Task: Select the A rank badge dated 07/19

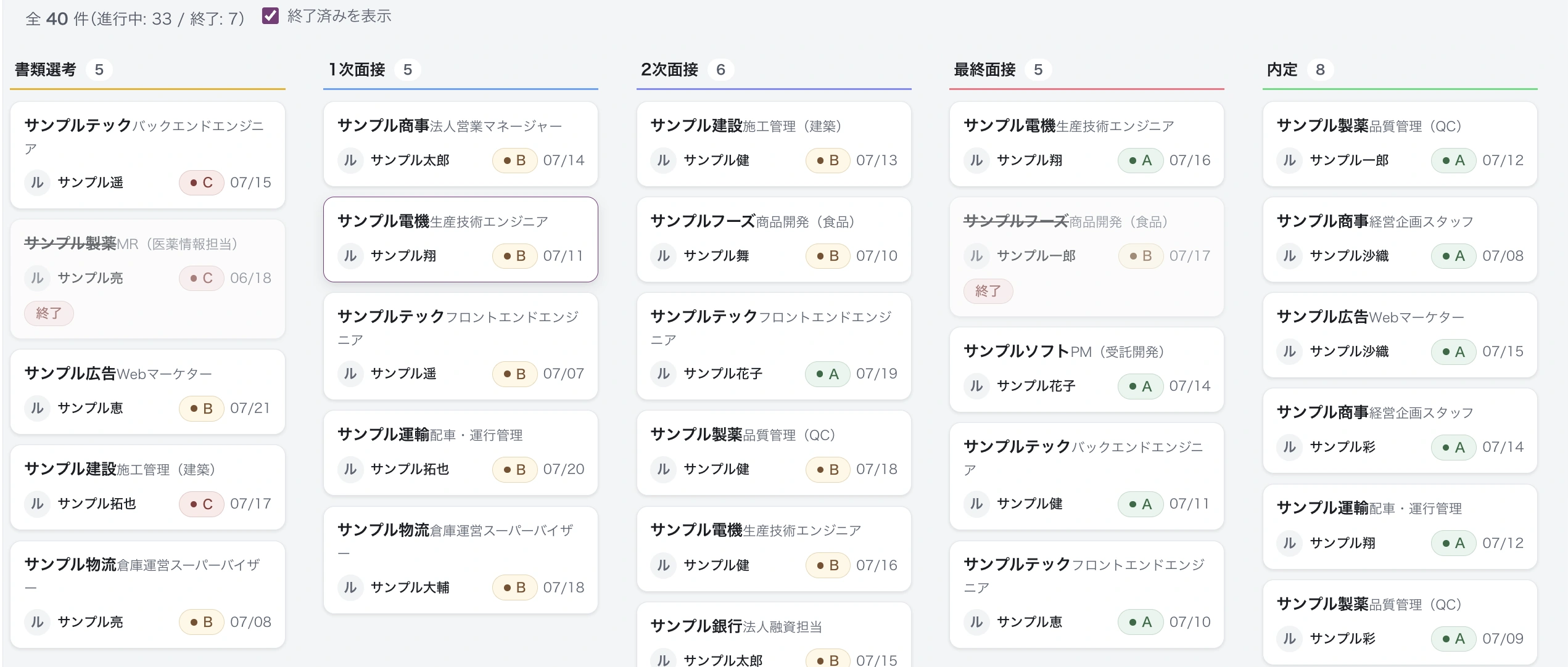Action: click(827, 374)
